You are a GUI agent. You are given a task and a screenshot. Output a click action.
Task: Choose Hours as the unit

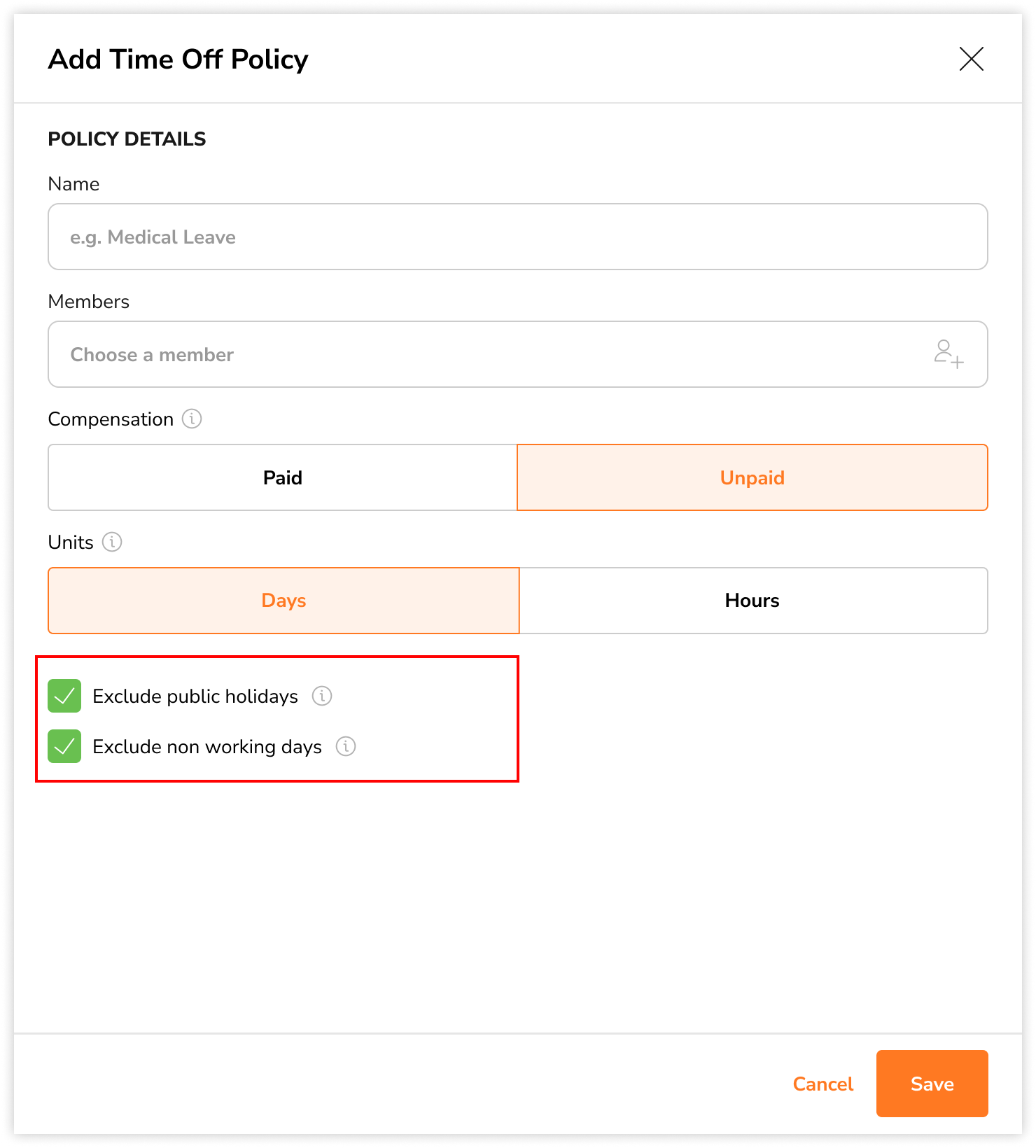[753, 601]
